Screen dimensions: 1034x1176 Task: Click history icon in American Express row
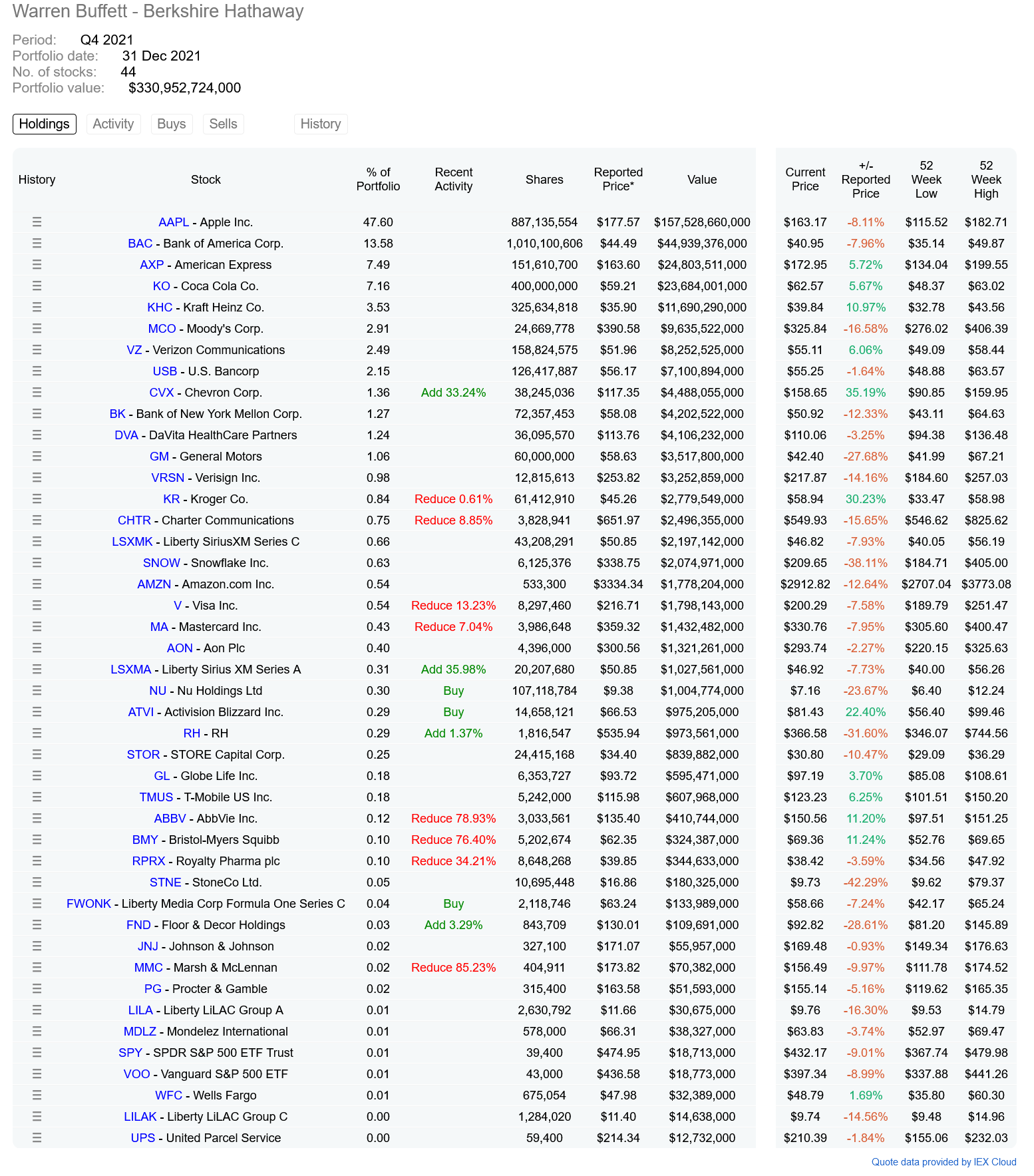click(x=37, y=265)
